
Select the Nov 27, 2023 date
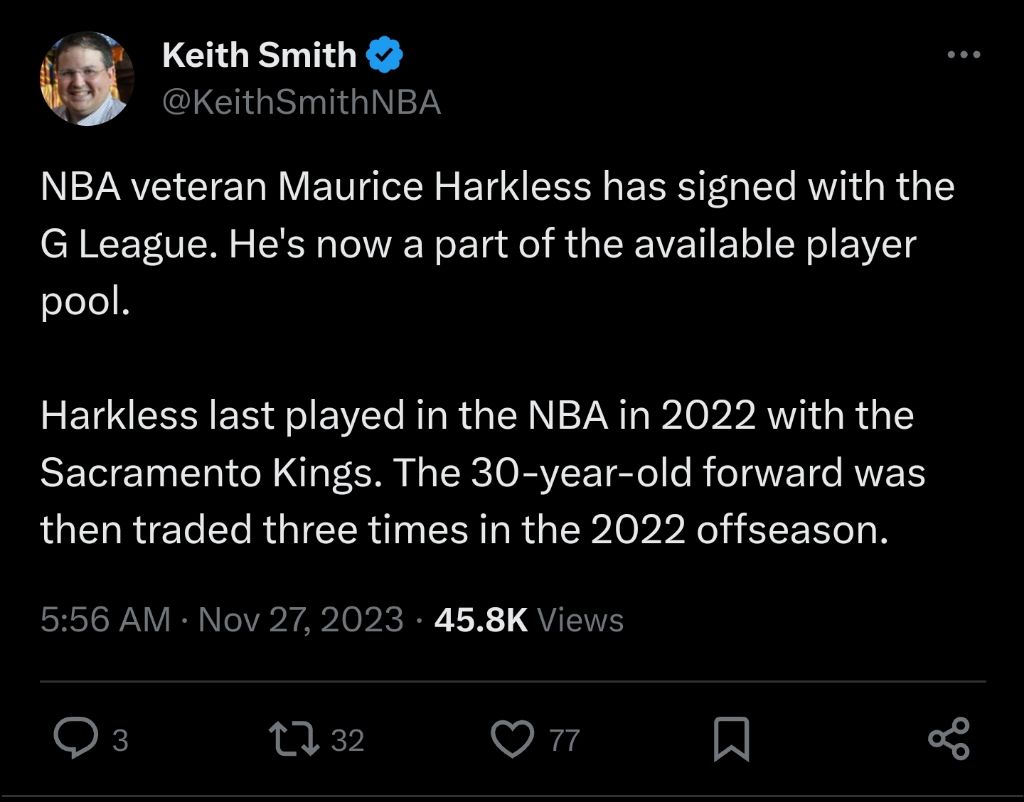301,620
